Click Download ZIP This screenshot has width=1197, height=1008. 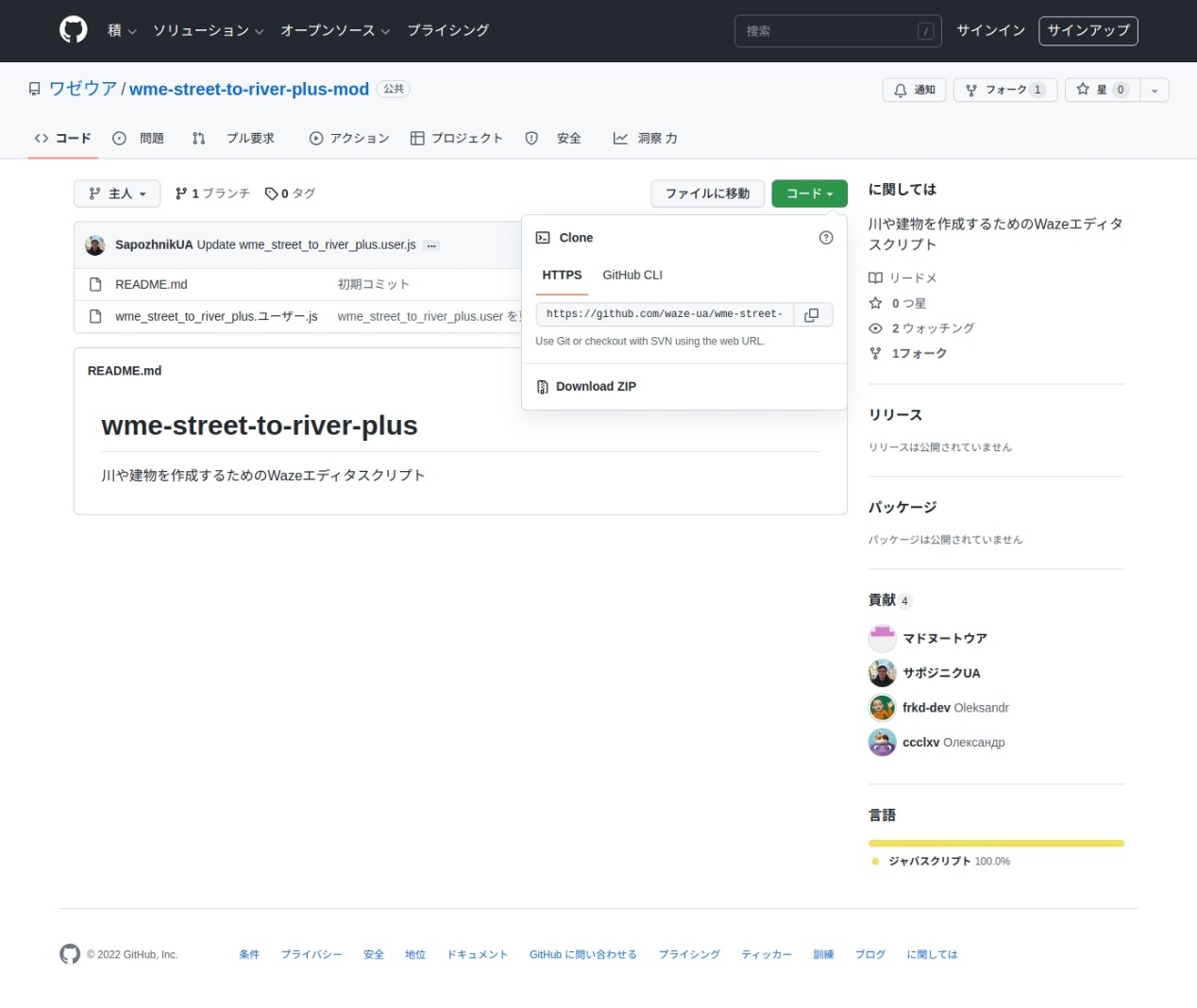[595, 387]
